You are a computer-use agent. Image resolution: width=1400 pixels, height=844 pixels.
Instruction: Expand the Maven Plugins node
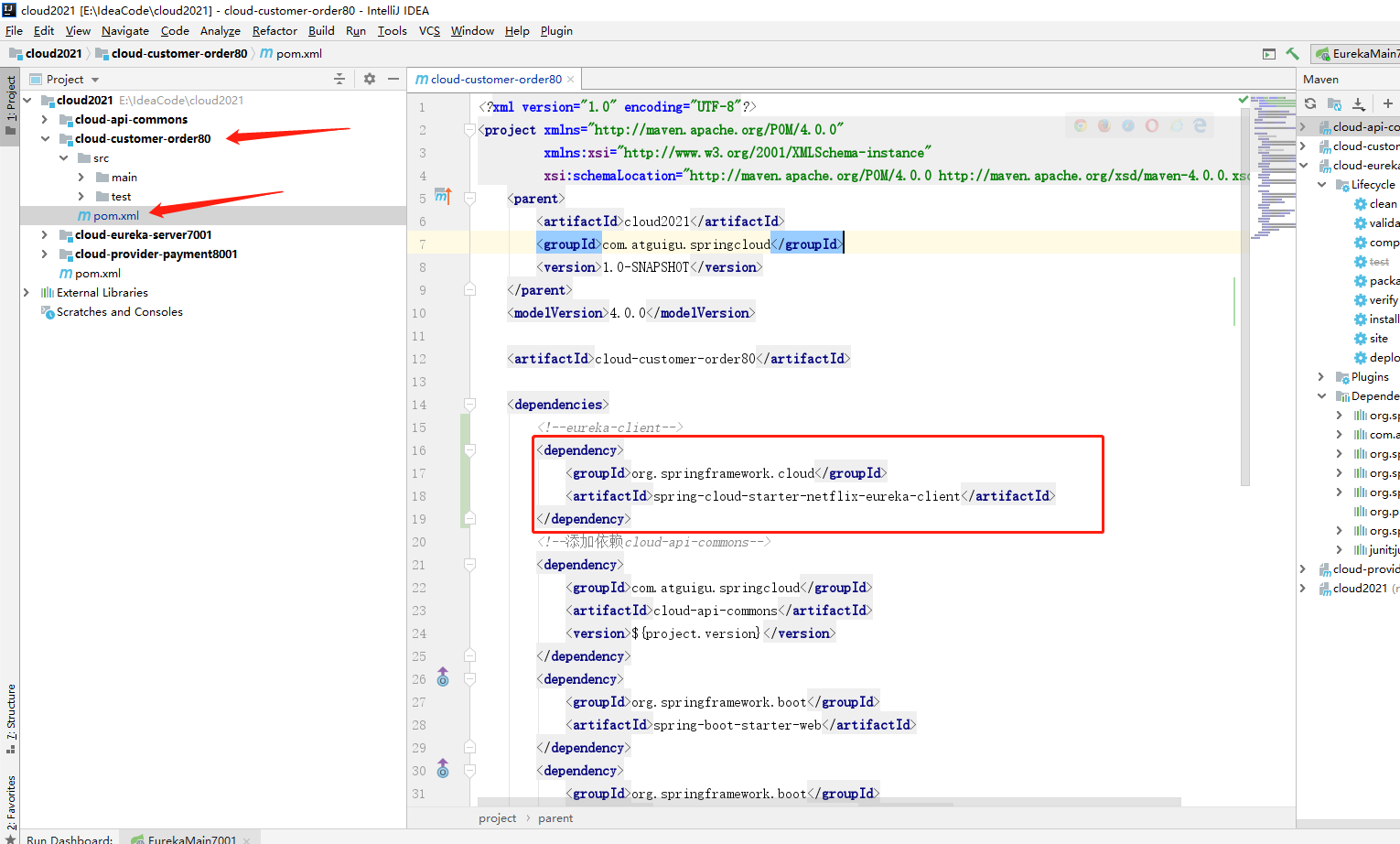(x=1321, y=377)
